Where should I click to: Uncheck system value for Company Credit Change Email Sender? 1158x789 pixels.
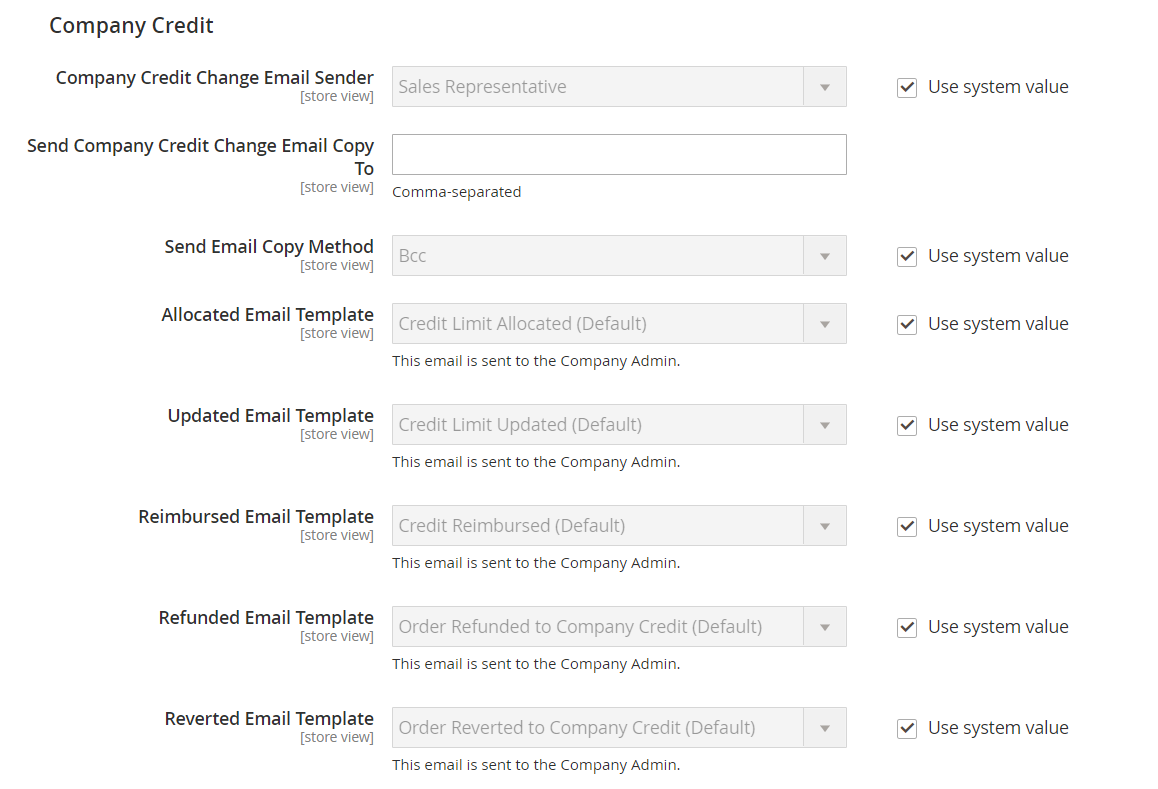pos(907,87)
